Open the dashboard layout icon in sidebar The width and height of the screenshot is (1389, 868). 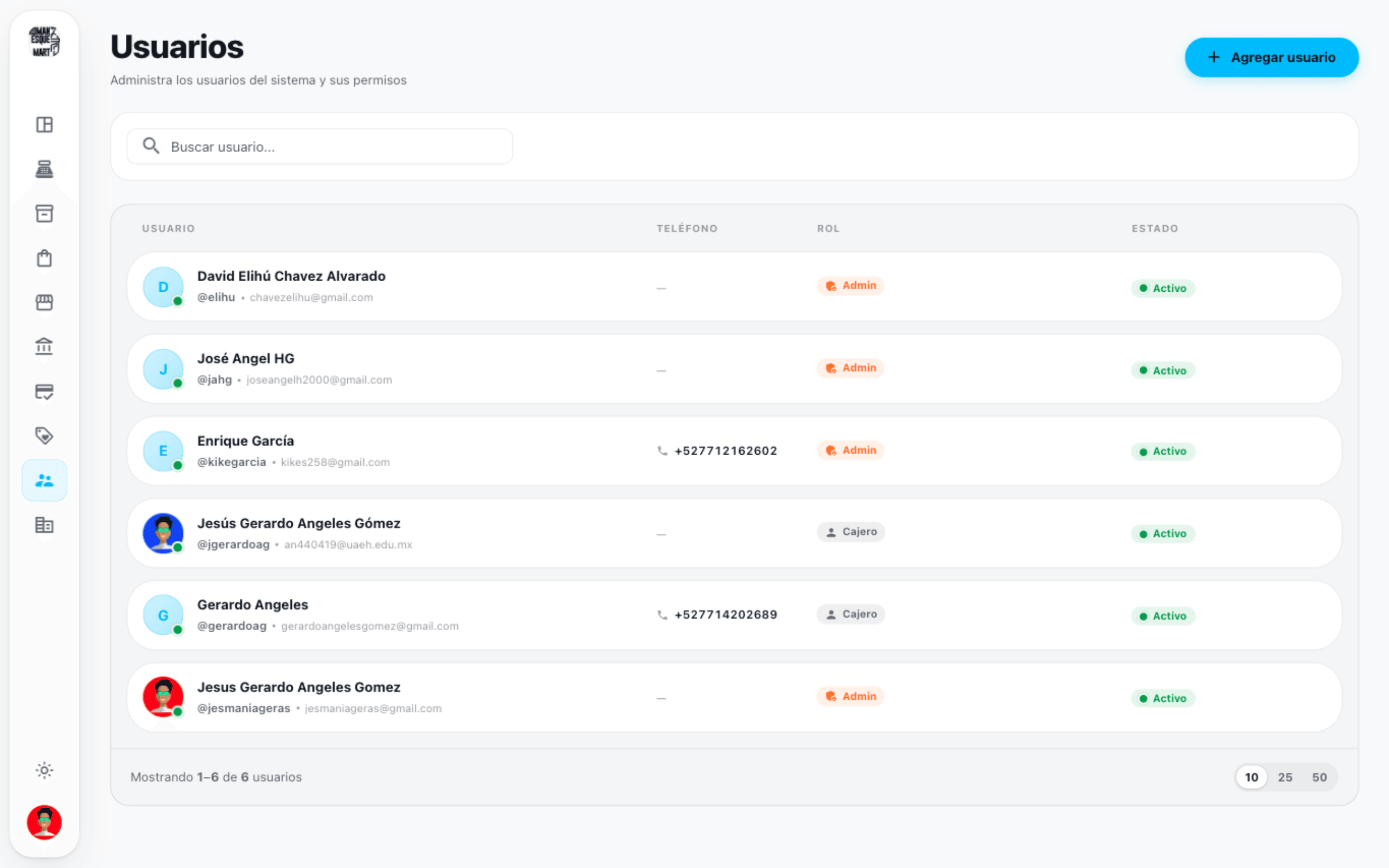point(44,124)
